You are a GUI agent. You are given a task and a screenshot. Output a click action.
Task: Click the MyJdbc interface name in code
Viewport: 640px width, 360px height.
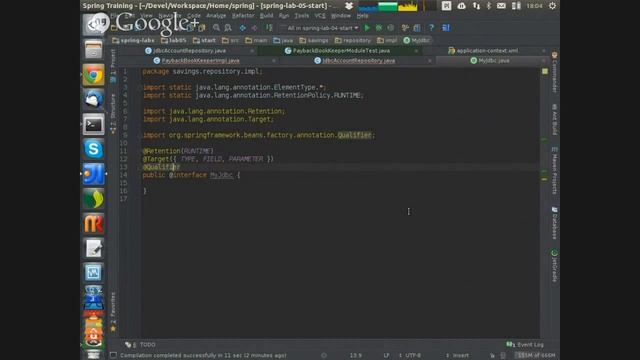tap(221, 175)
